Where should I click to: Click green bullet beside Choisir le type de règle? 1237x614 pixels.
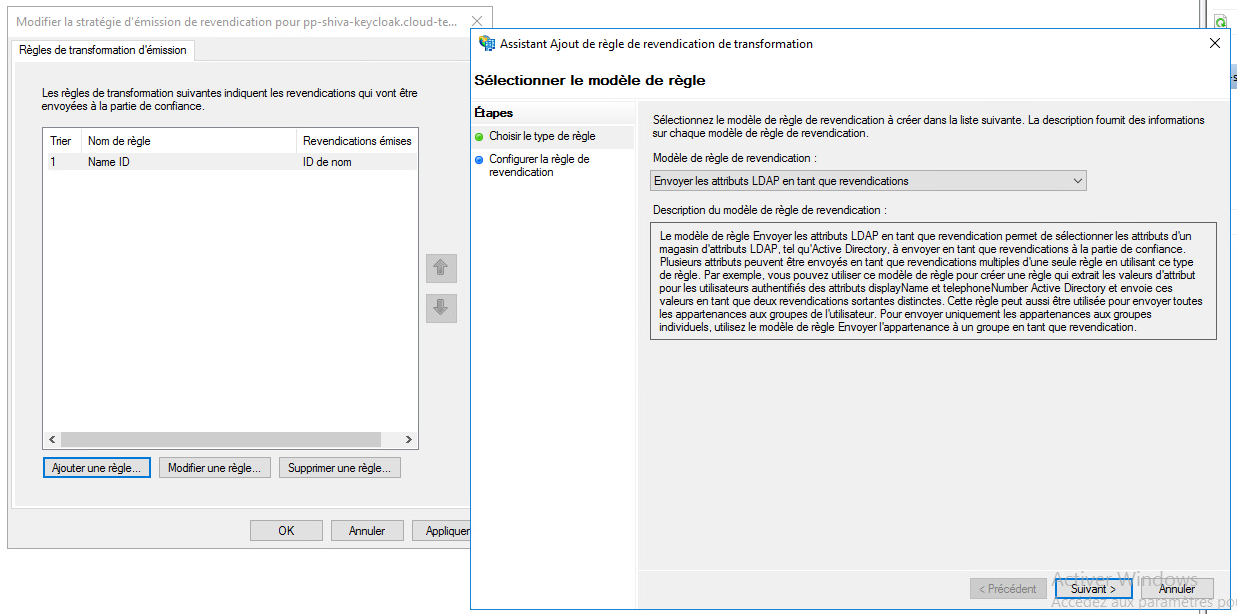[x=480, y=136]
